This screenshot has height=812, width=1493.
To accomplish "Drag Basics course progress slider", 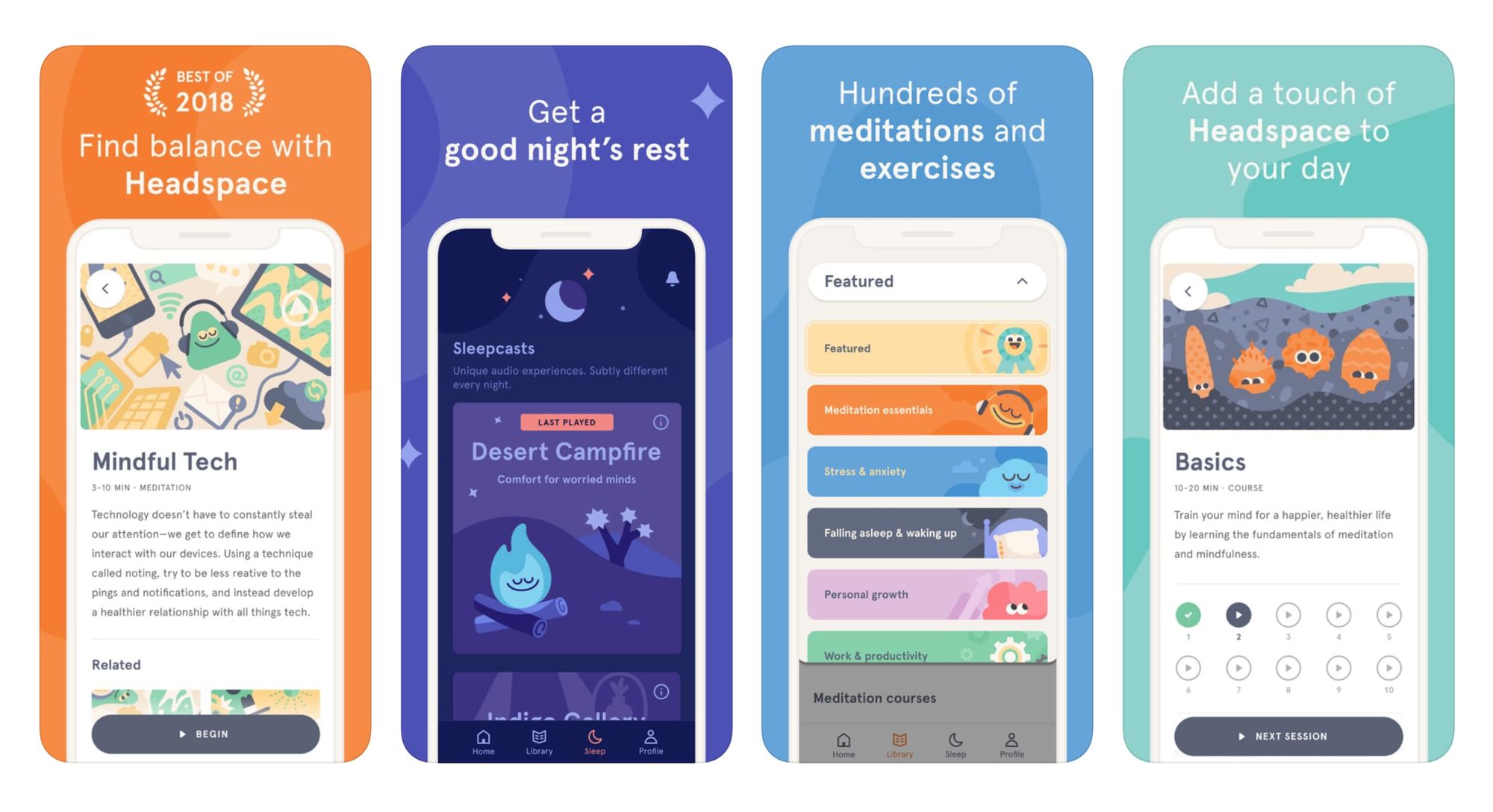I will 1236,617.
